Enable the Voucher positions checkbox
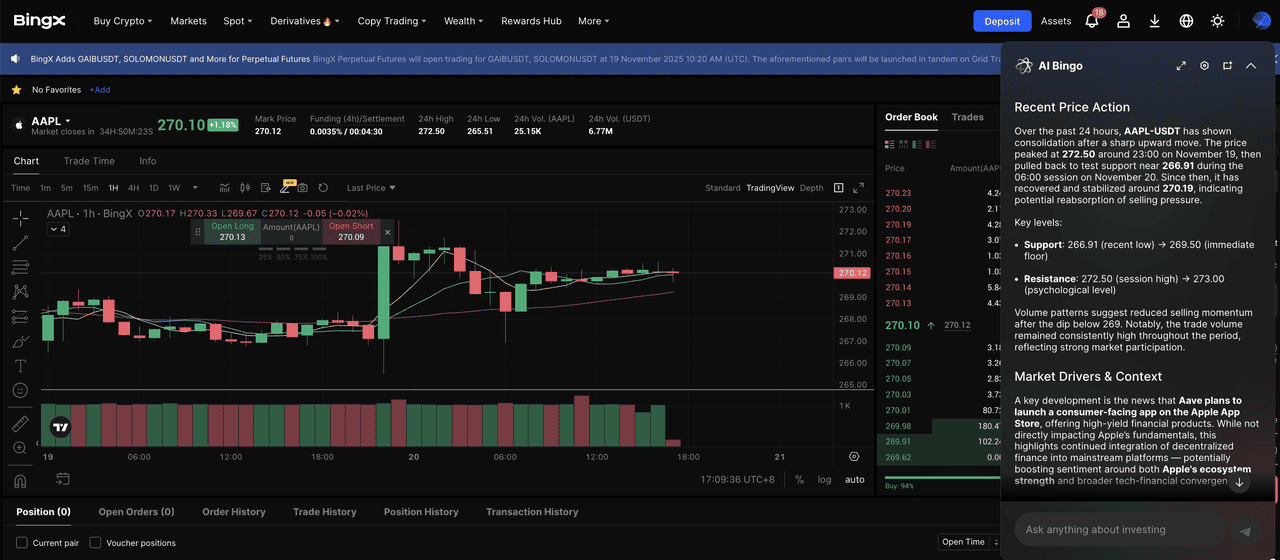 tap(96, 543)
